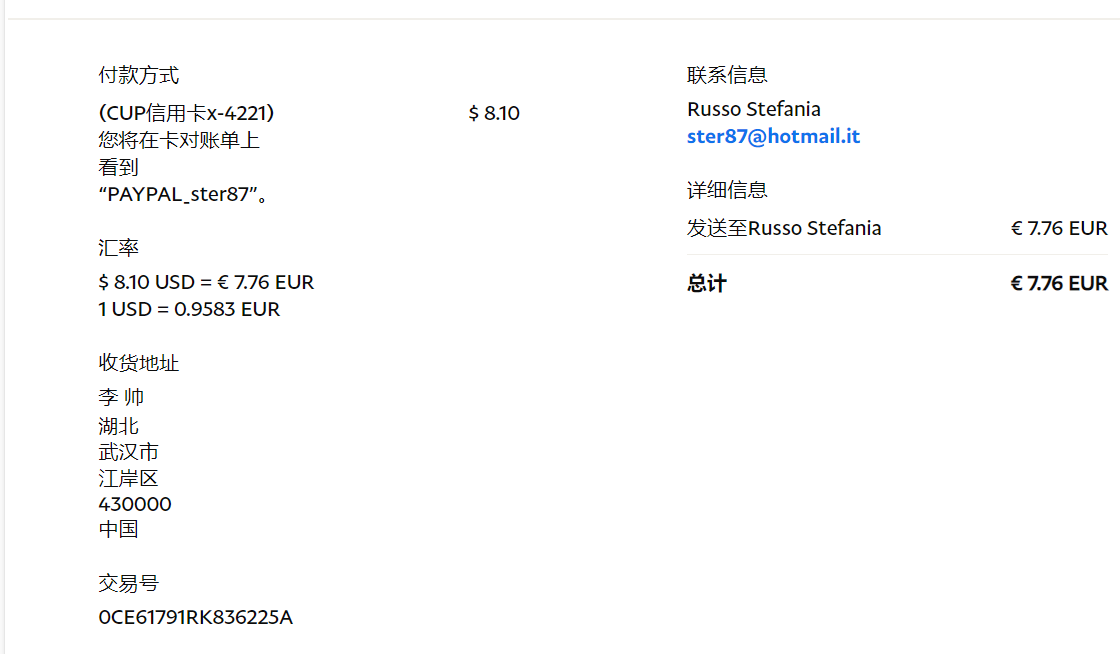Click the 详细信息 heading
This screenshot has height=654, width=1120.
[727, 190]
